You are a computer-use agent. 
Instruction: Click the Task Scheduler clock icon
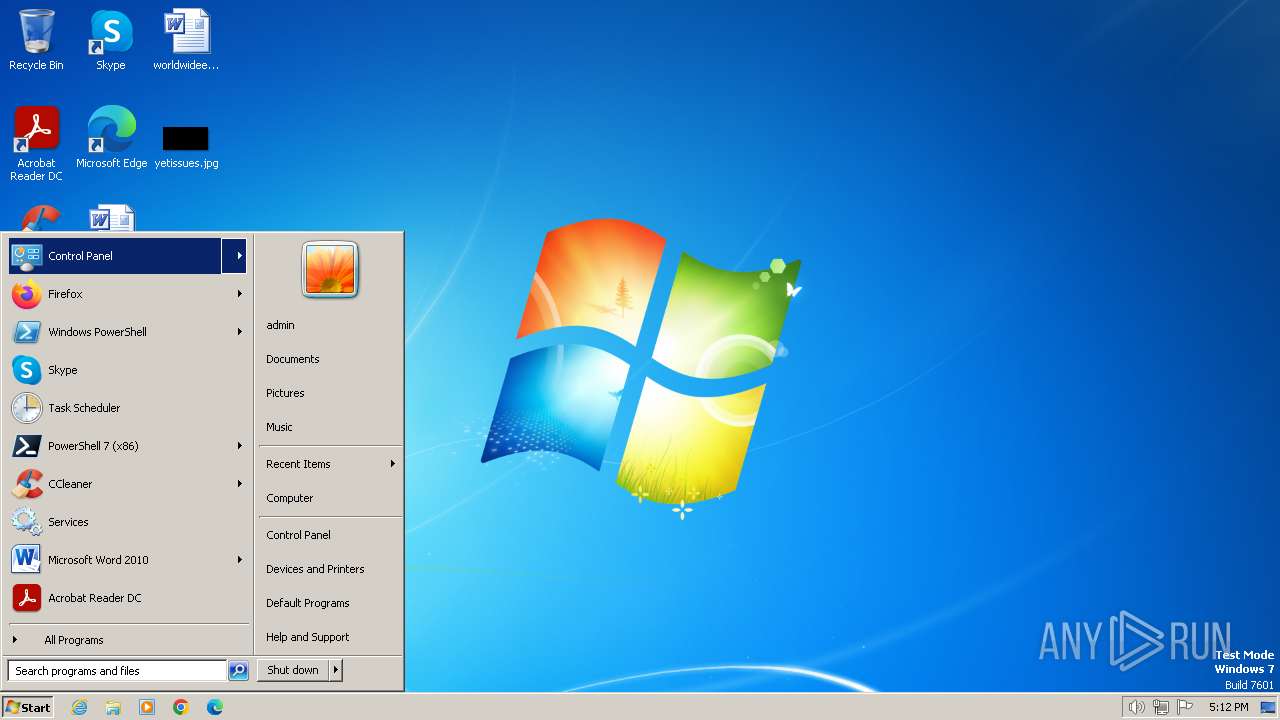tap(27, 408)
